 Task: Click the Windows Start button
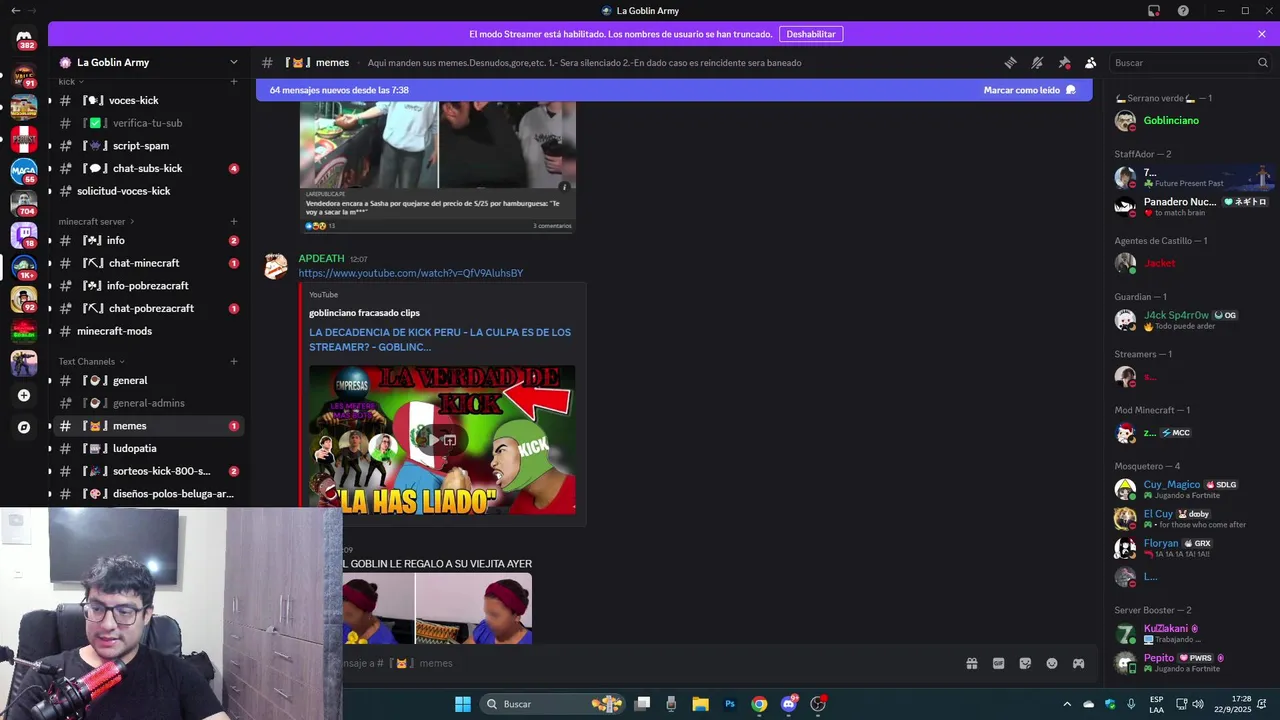pos(463,704)
